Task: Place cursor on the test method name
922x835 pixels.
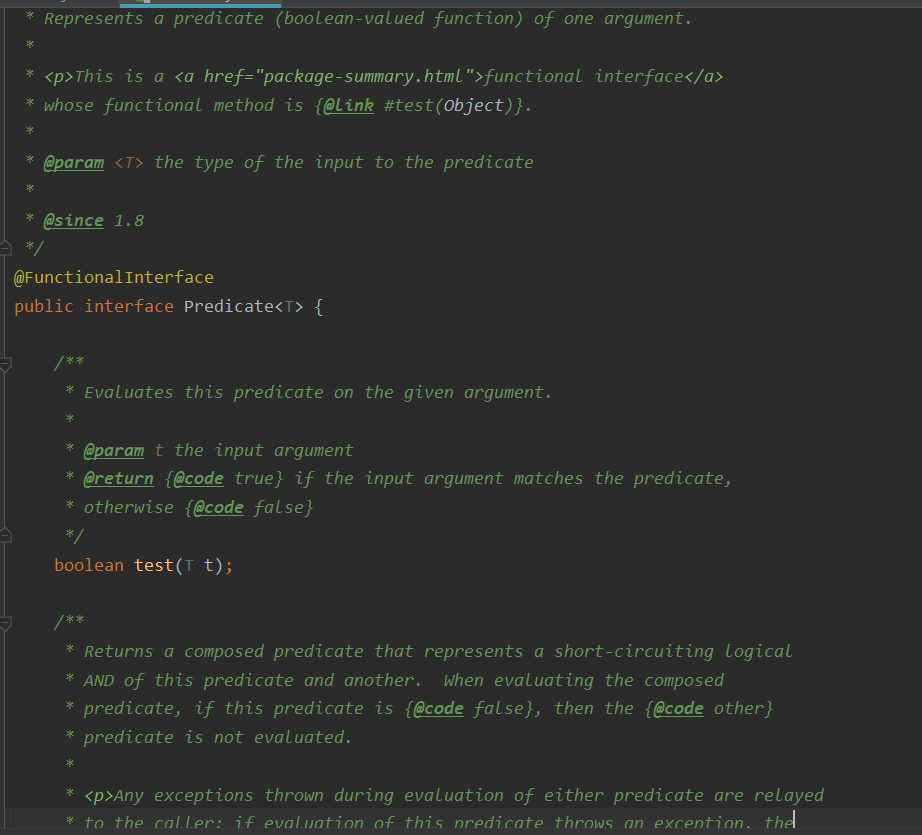Action: (x=154, y=565)
